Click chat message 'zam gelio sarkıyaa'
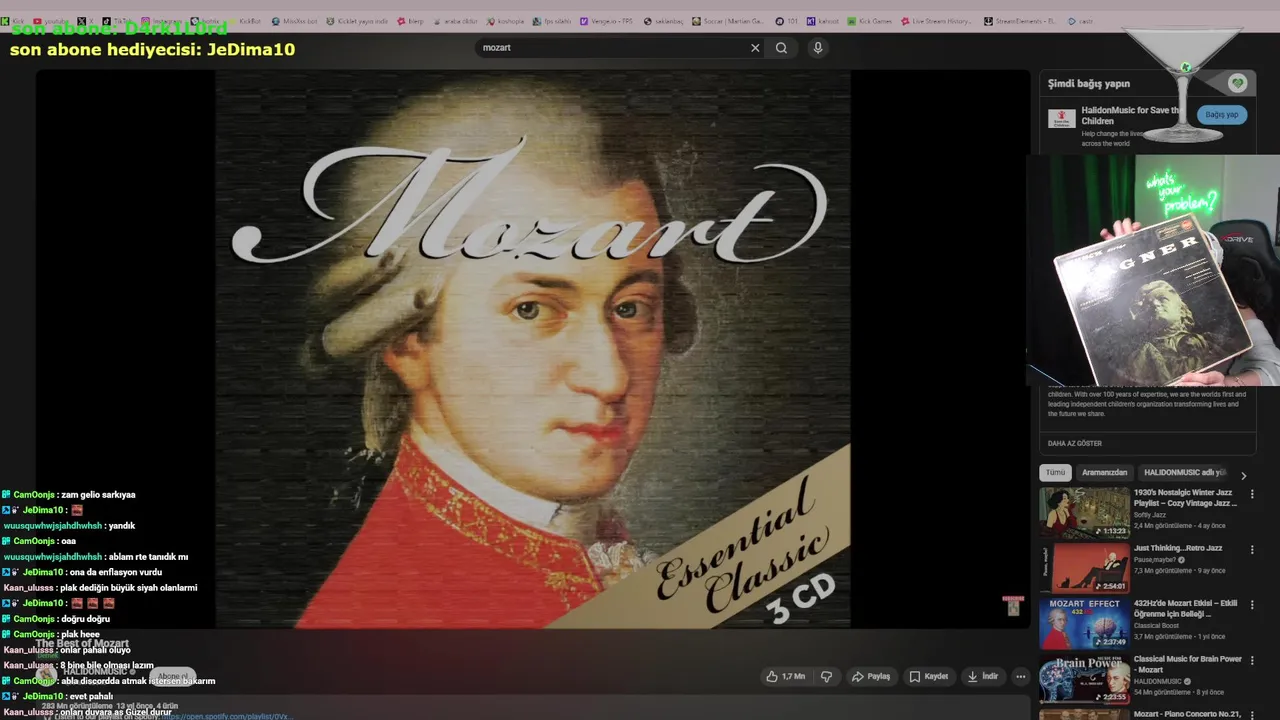The height and width of the screenshot is (720, 1280). point(98,495)
